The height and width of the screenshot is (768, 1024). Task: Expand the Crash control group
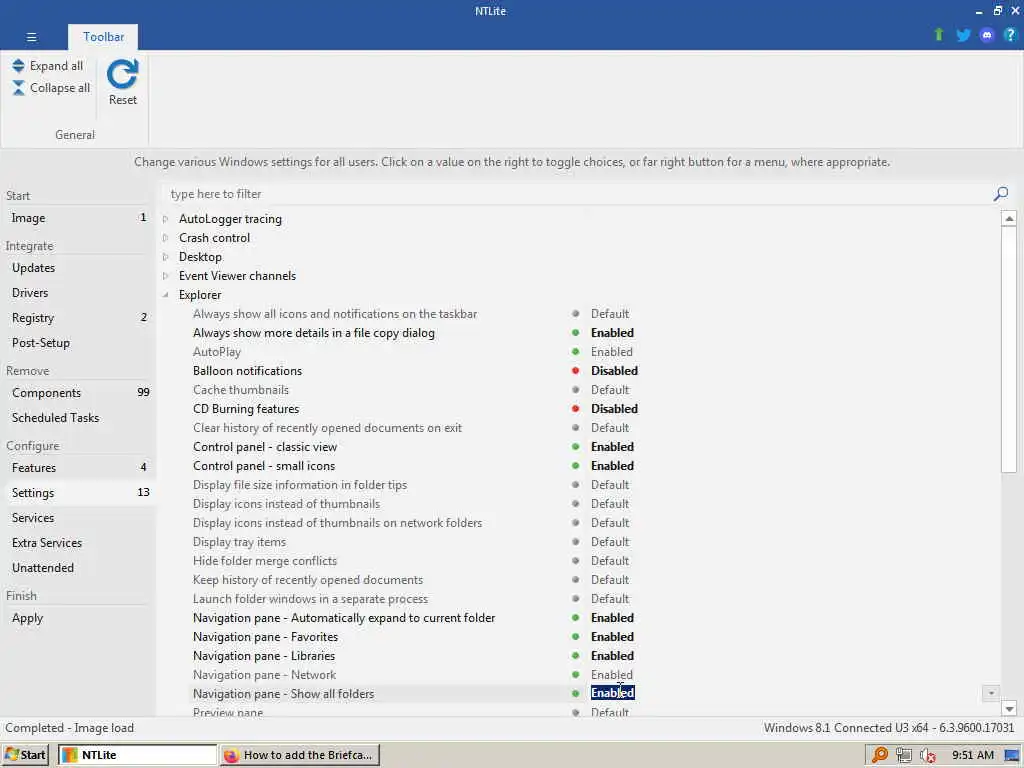point(166,238)
